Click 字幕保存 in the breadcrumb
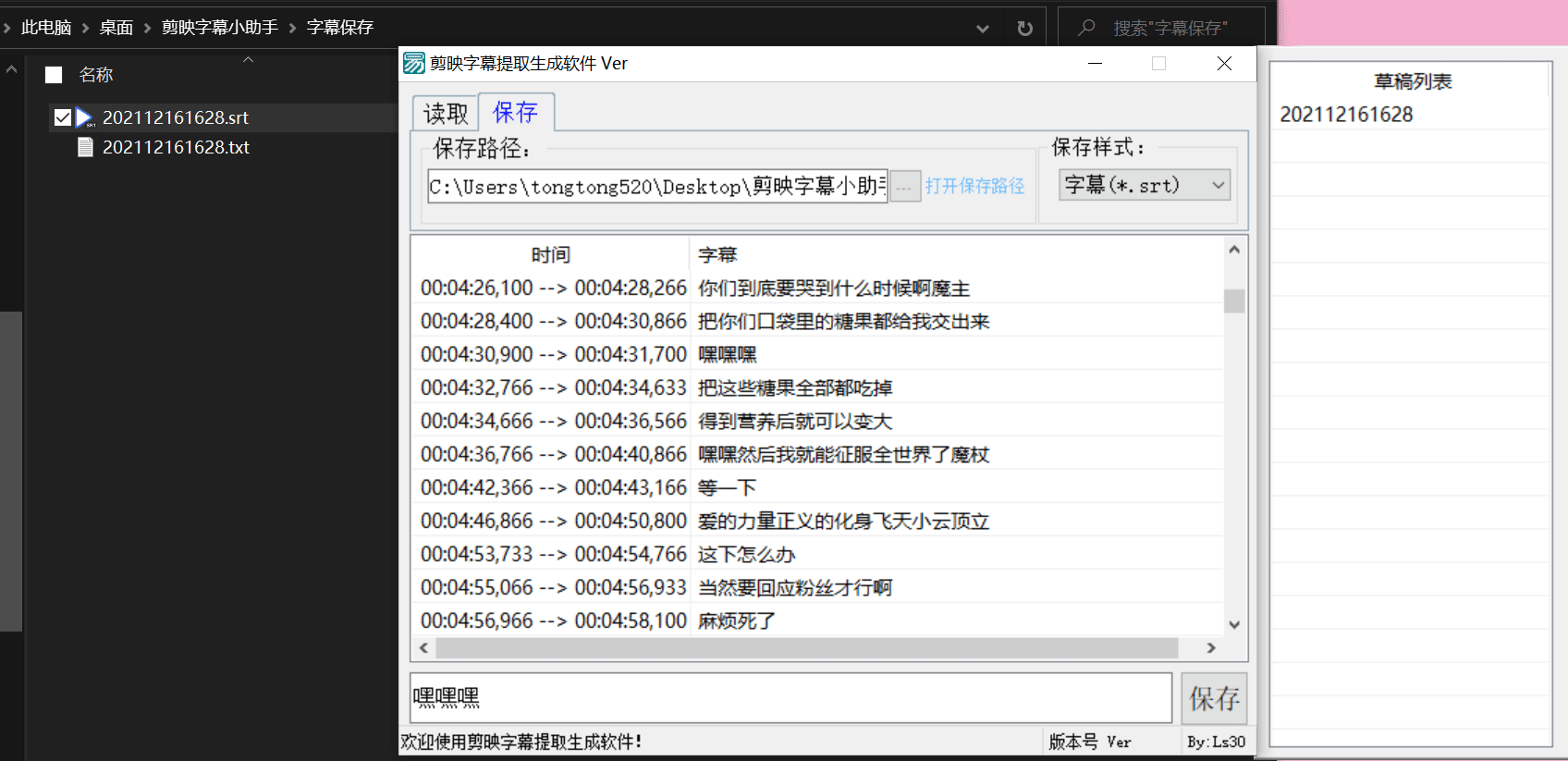This screenshot has width=1568, height=761. (x=340, y=28)
